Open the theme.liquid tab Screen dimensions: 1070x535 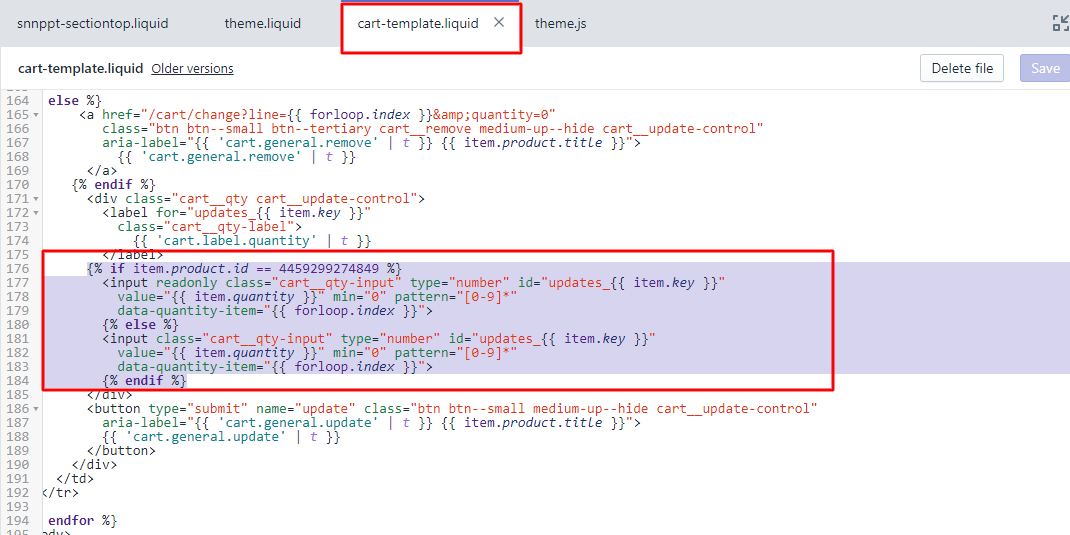262,23
